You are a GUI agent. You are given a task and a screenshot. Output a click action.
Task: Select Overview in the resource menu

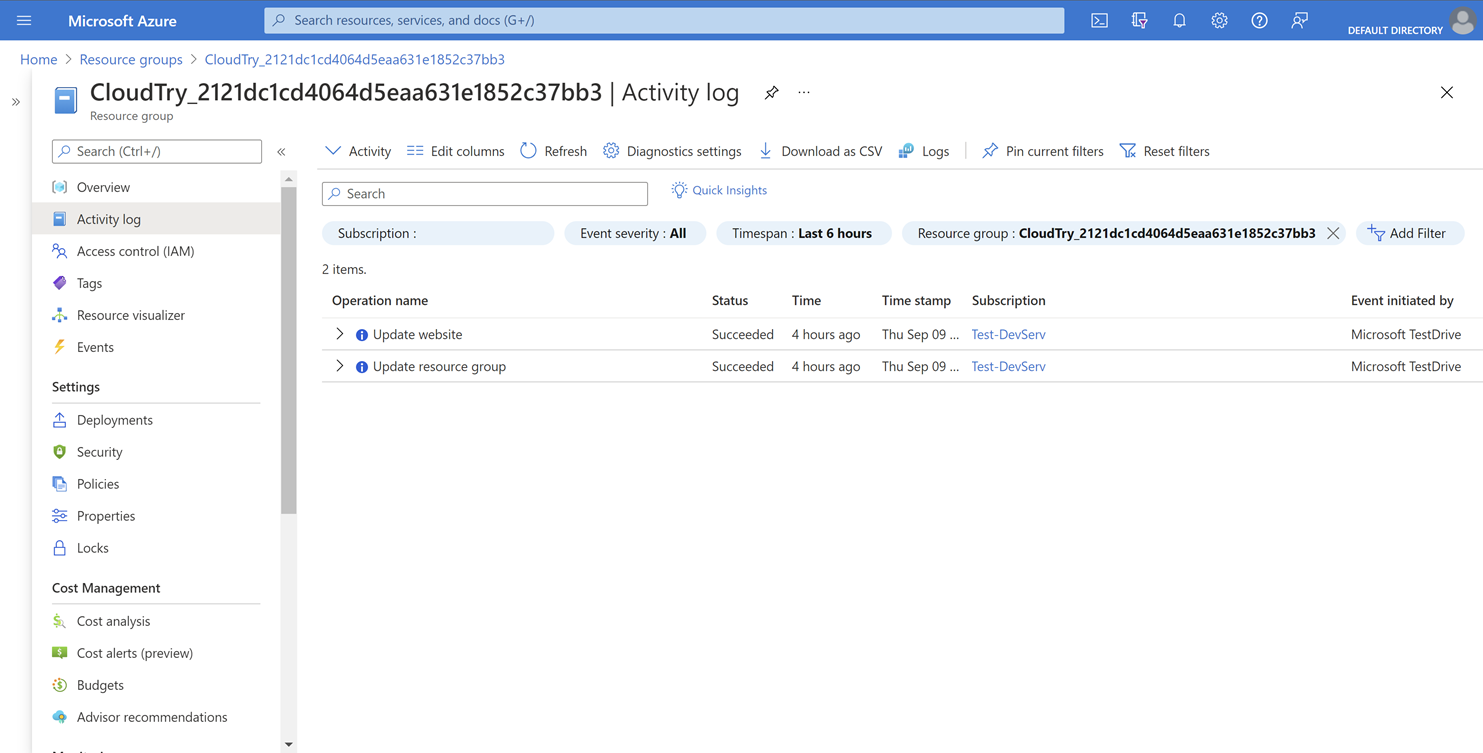tap(156, 187)
